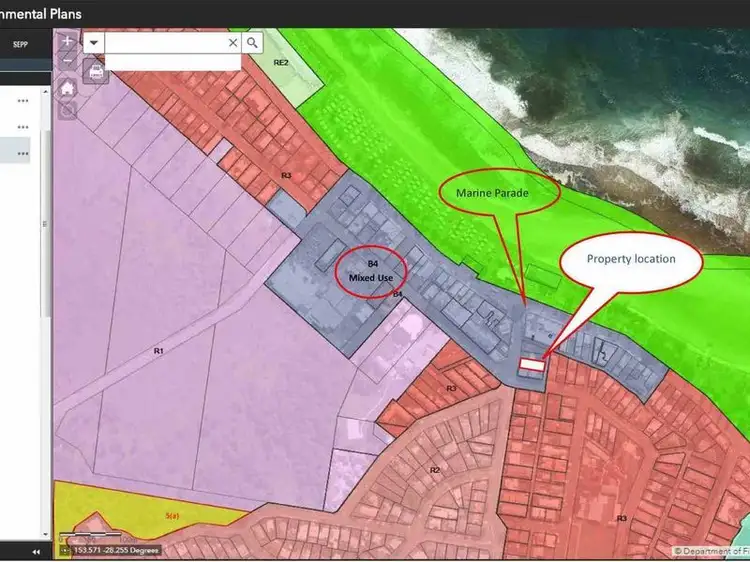Open the highlighted third layer's options menu
The width and height of the screenshot is (750, 562).
[23, 153]
